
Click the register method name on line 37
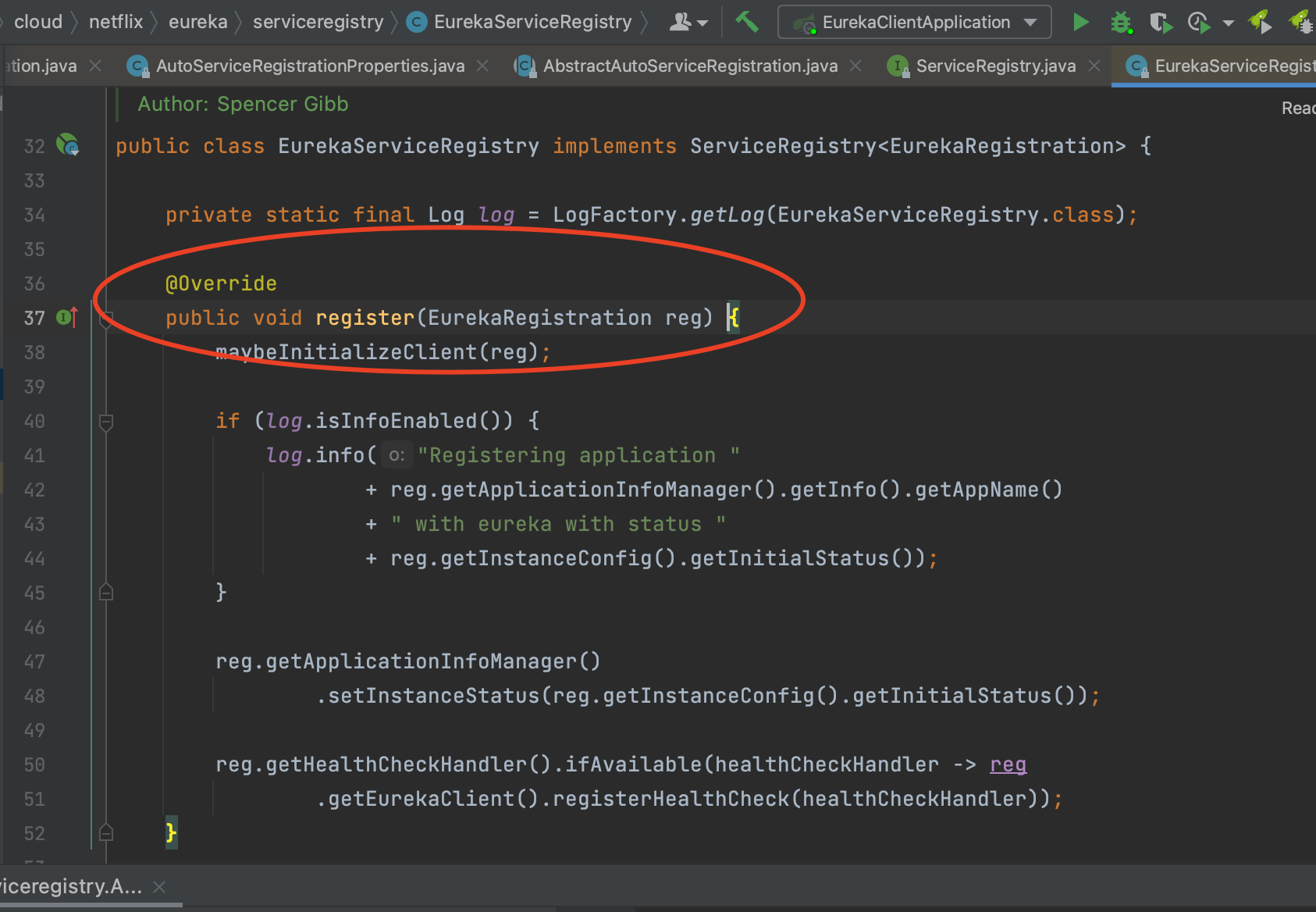coord(365,318)
